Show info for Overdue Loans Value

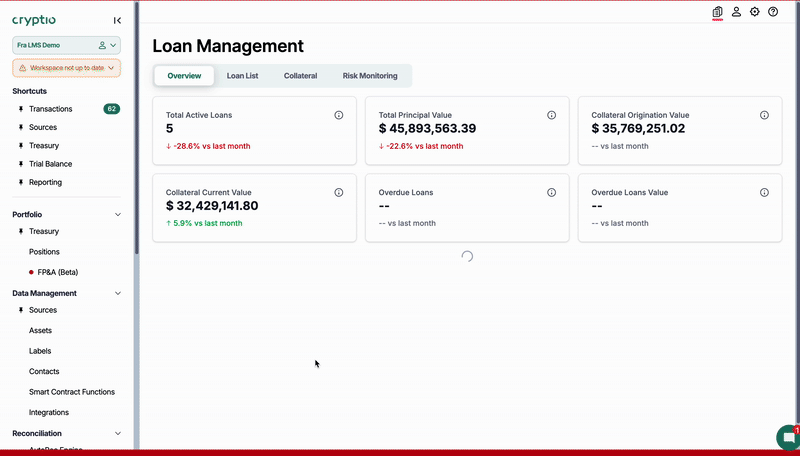(764, 192)
